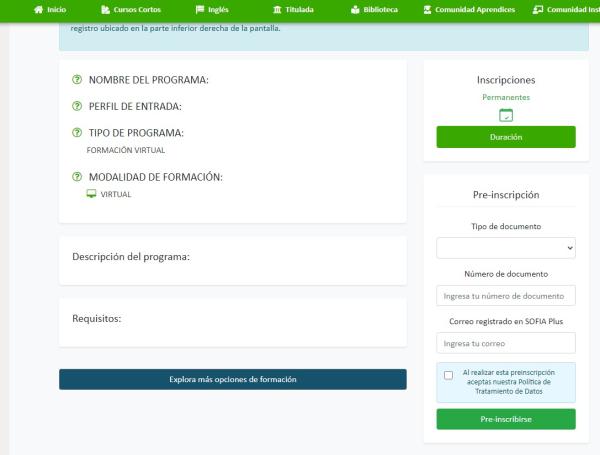Accept the data treatment policy checkbox
This screenshot has width=600, height=455.
[448, 376]
